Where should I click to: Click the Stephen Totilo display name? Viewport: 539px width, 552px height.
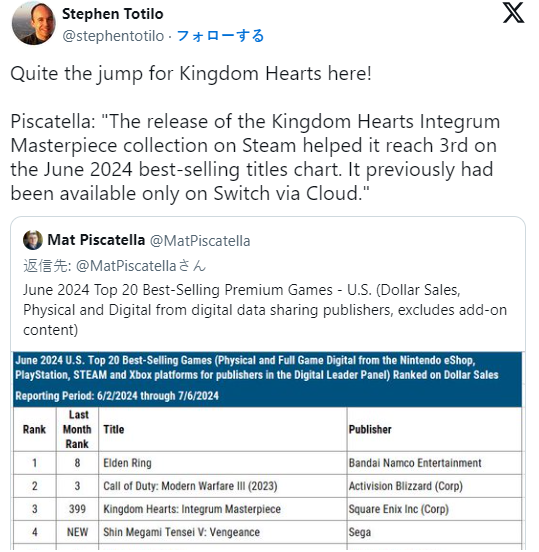(x=113, y=14)
